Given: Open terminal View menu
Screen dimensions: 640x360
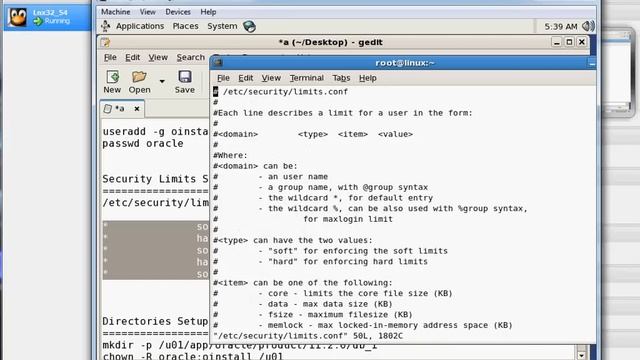Looking at the screenshot, I should (x=271, y=78).
